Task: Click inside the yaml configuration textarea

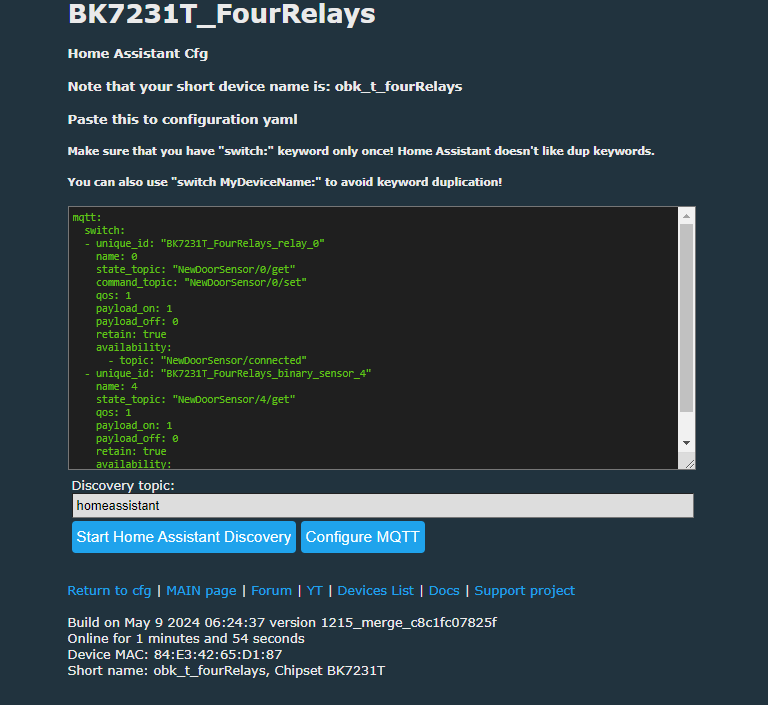Action: point(373,338)
